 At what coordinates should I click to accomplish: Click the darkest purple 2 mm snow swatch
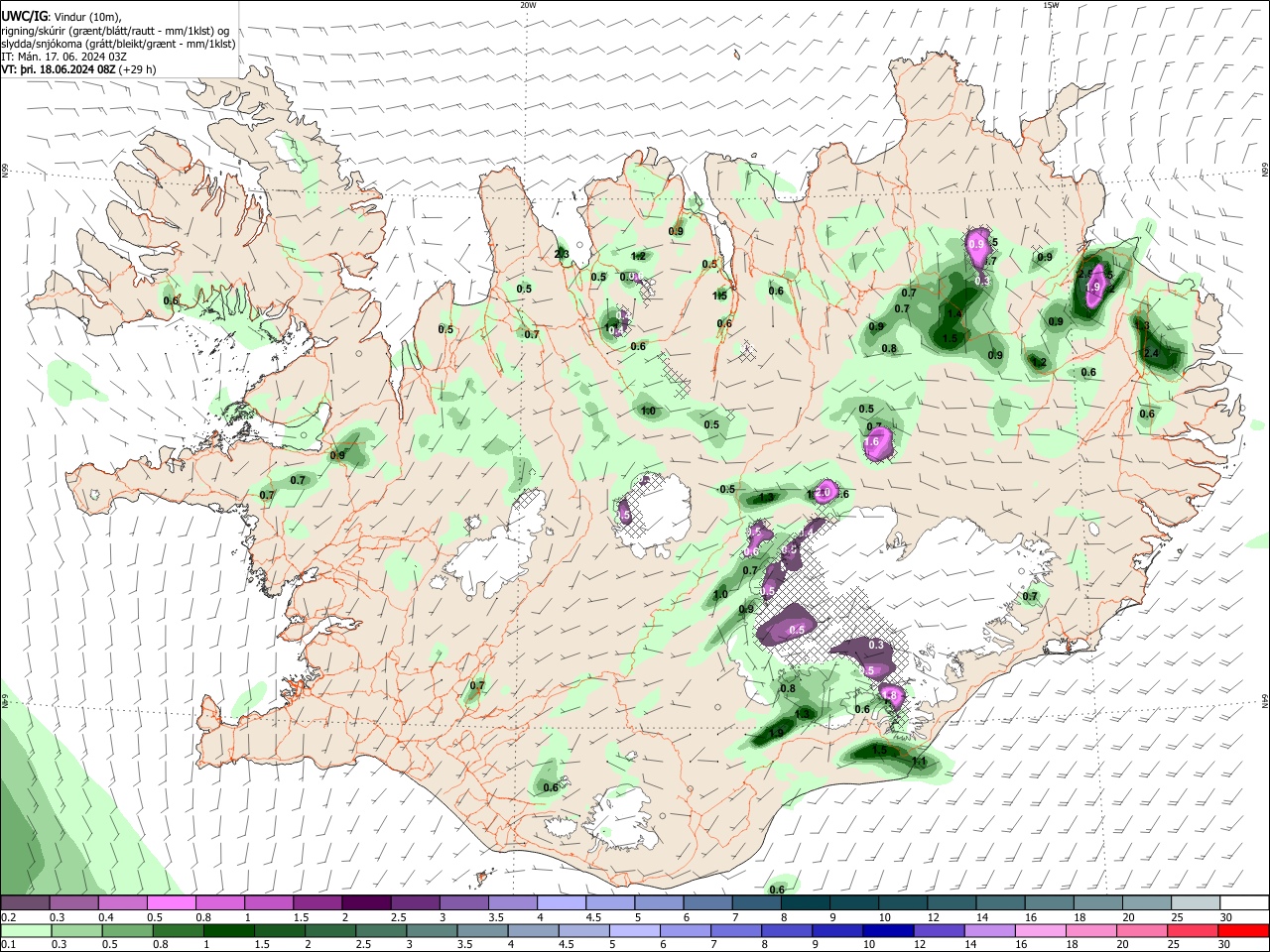(366, 903)
